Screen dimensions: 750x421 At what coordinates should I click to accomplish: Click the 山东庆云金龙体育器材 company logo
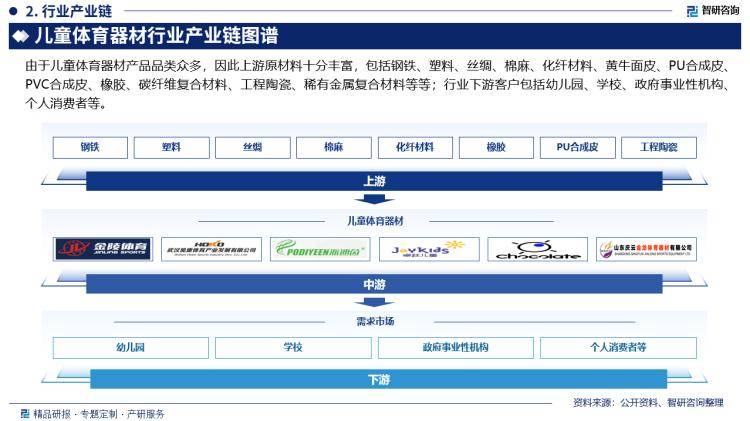(x=646, y=249)
